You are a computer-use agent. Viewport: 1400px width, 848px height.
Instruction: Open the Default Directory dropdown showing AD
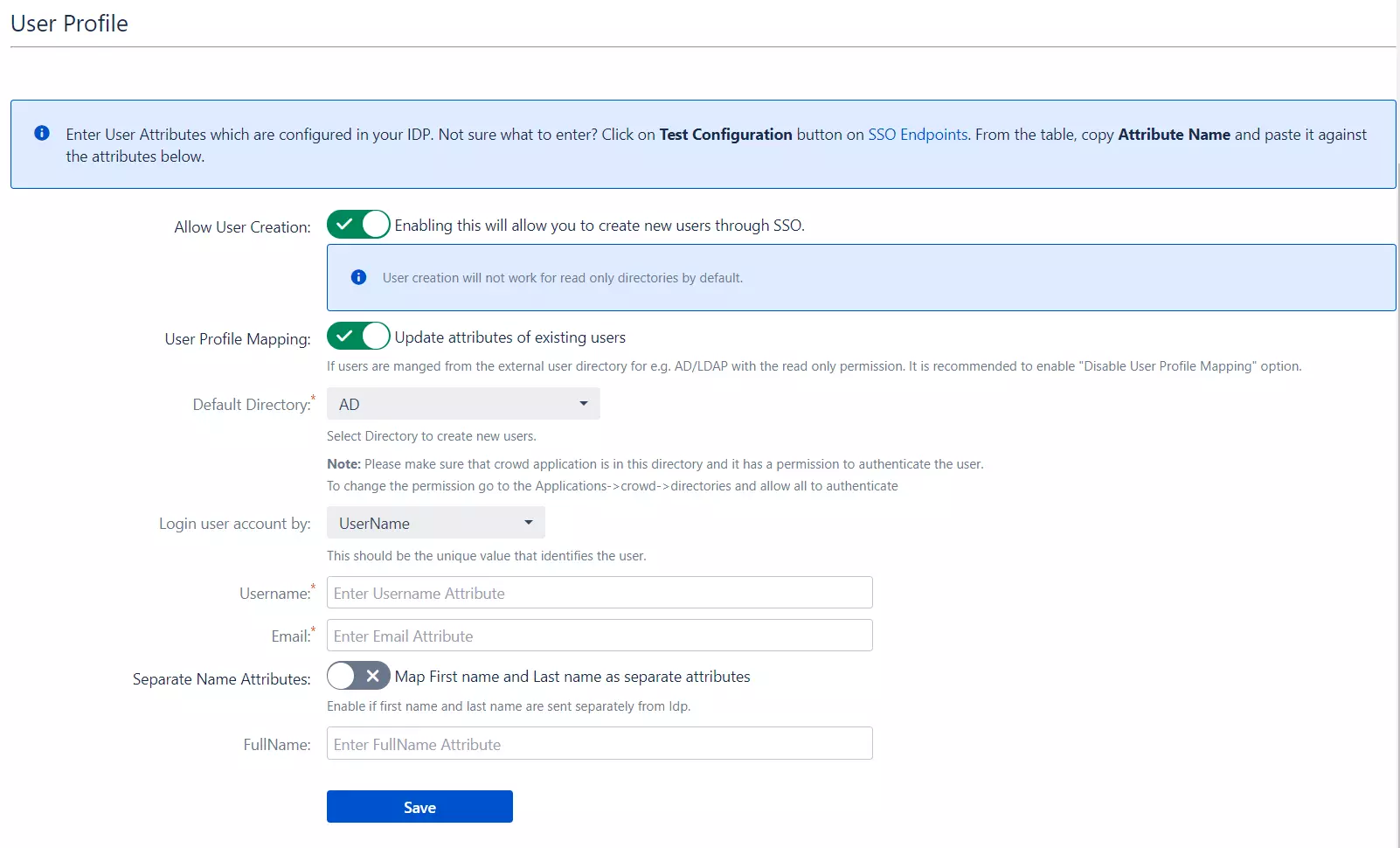click(x=463, y=404)
